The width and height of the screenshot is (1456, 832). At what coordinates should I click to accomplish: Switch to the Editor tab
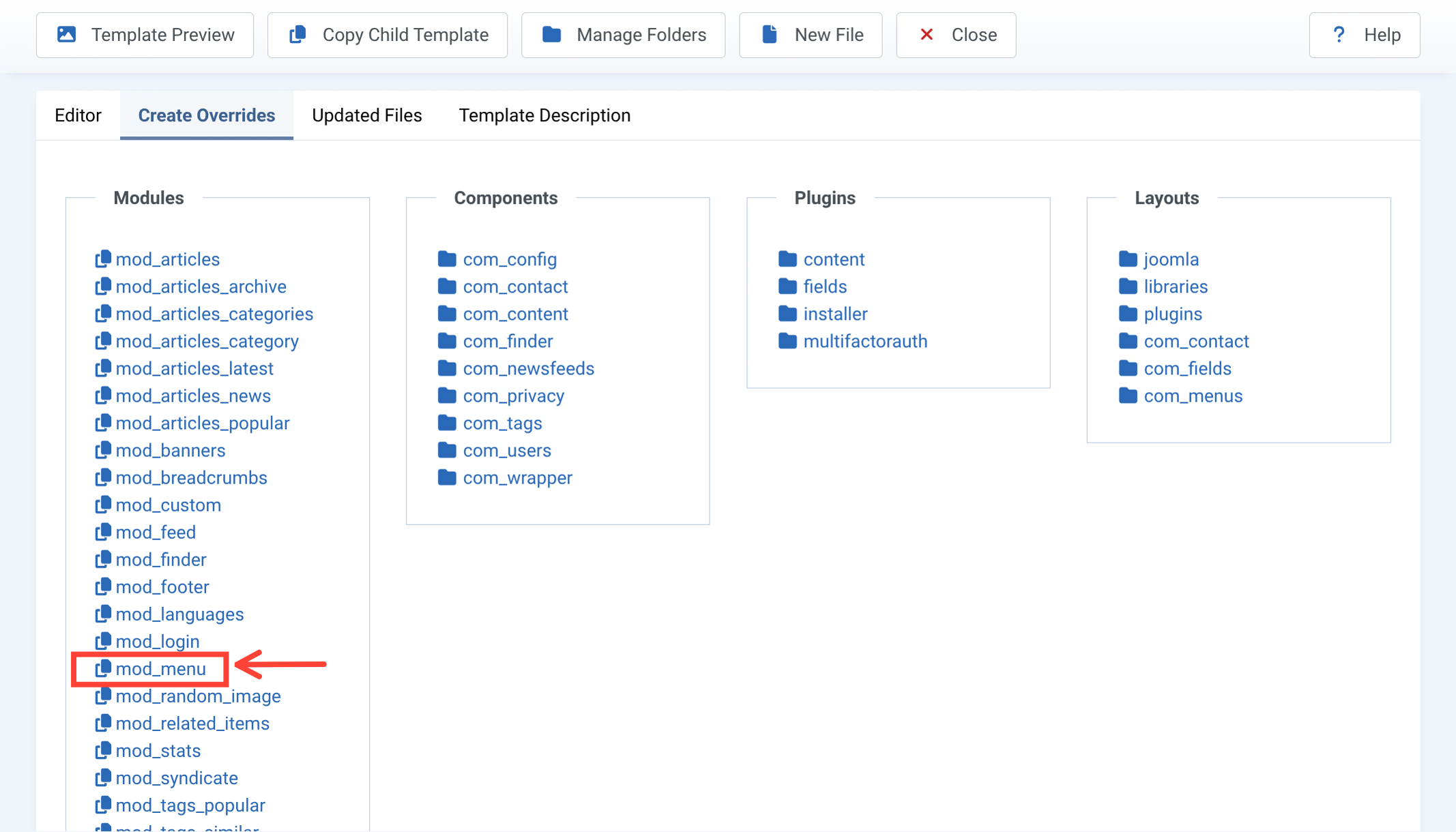pos(78,115)
